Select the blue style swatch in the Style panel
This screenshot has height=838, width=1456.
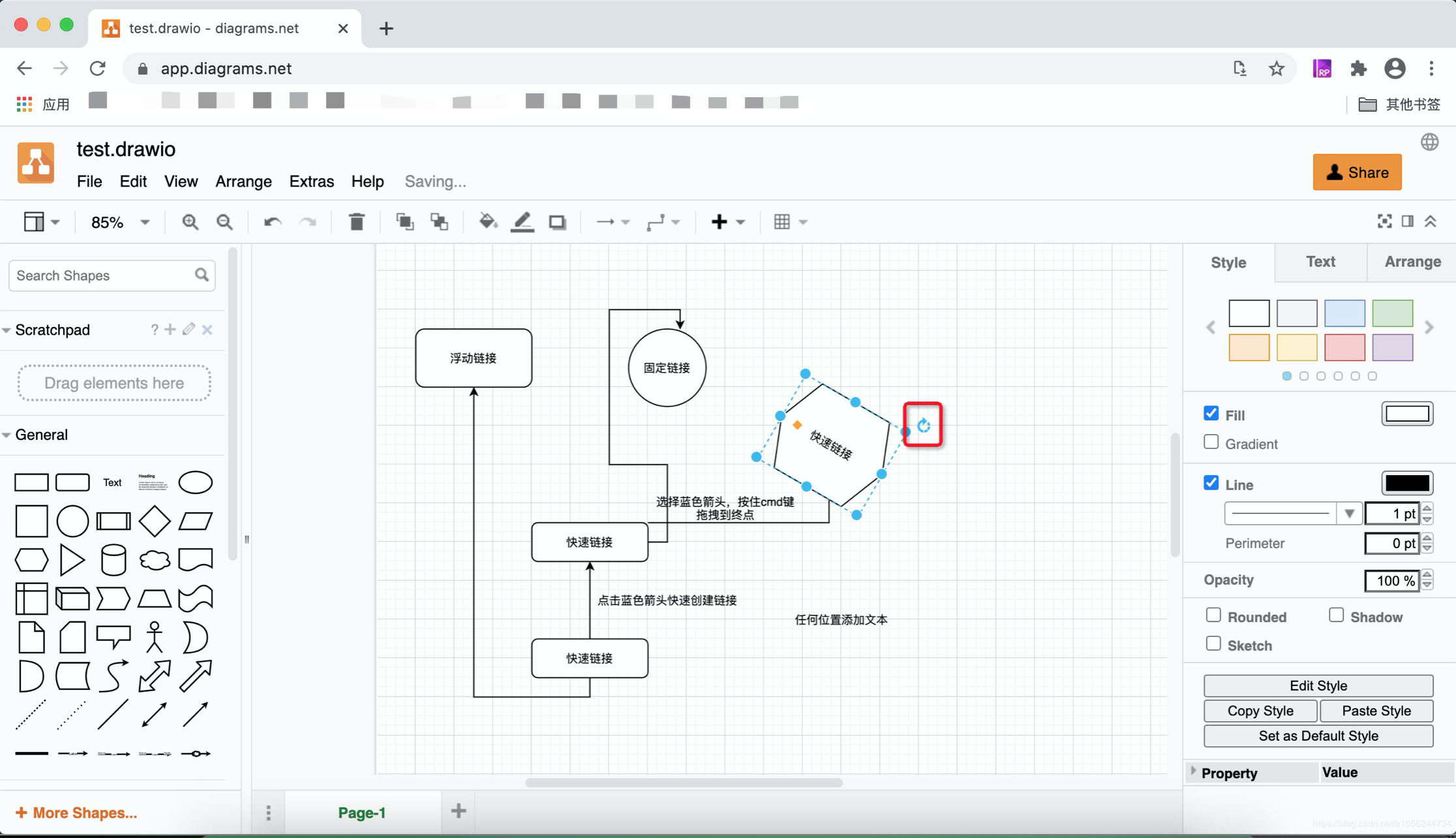point(1344,313)
